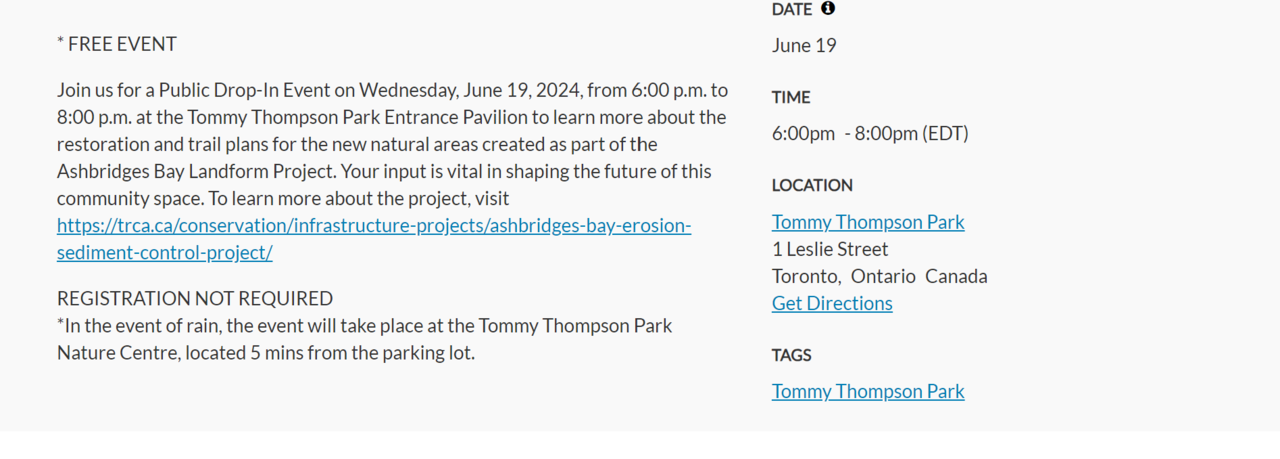The height and width of the screenshot is (459, 1280).
Task: Open the Tommy Thompson Park location link
Action: click(867, 222)
